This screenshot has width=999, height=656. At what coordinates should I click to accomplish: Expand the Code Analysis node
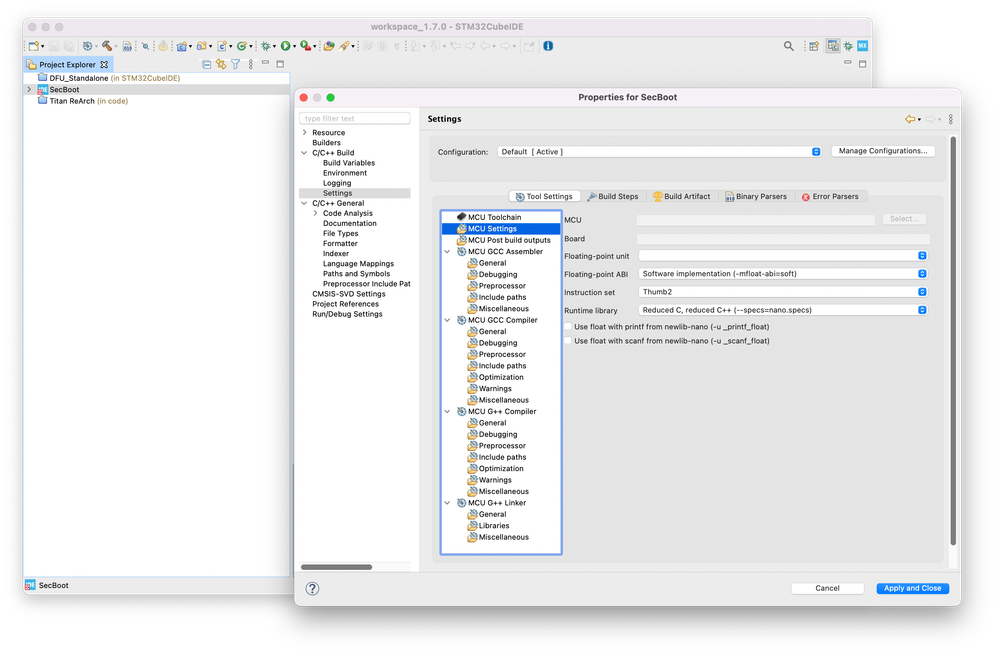tap(315, 213)
